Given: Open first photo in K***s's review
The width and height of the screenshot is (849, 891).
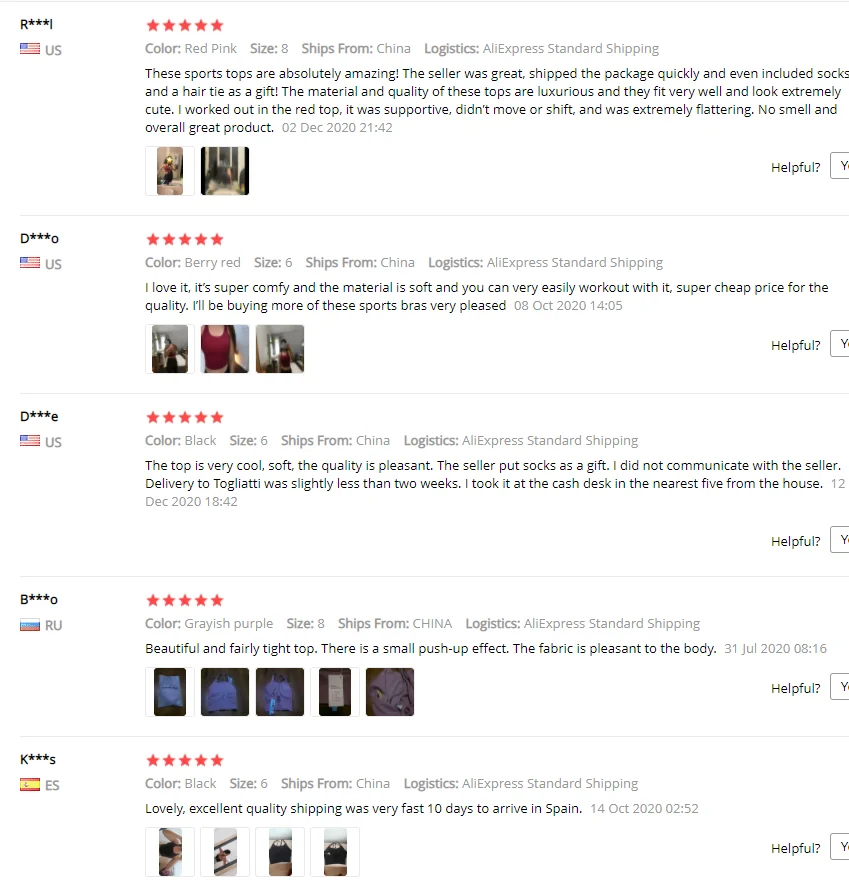Looking at the screenshot, I should pyautogui.click(x=170, y=852).
